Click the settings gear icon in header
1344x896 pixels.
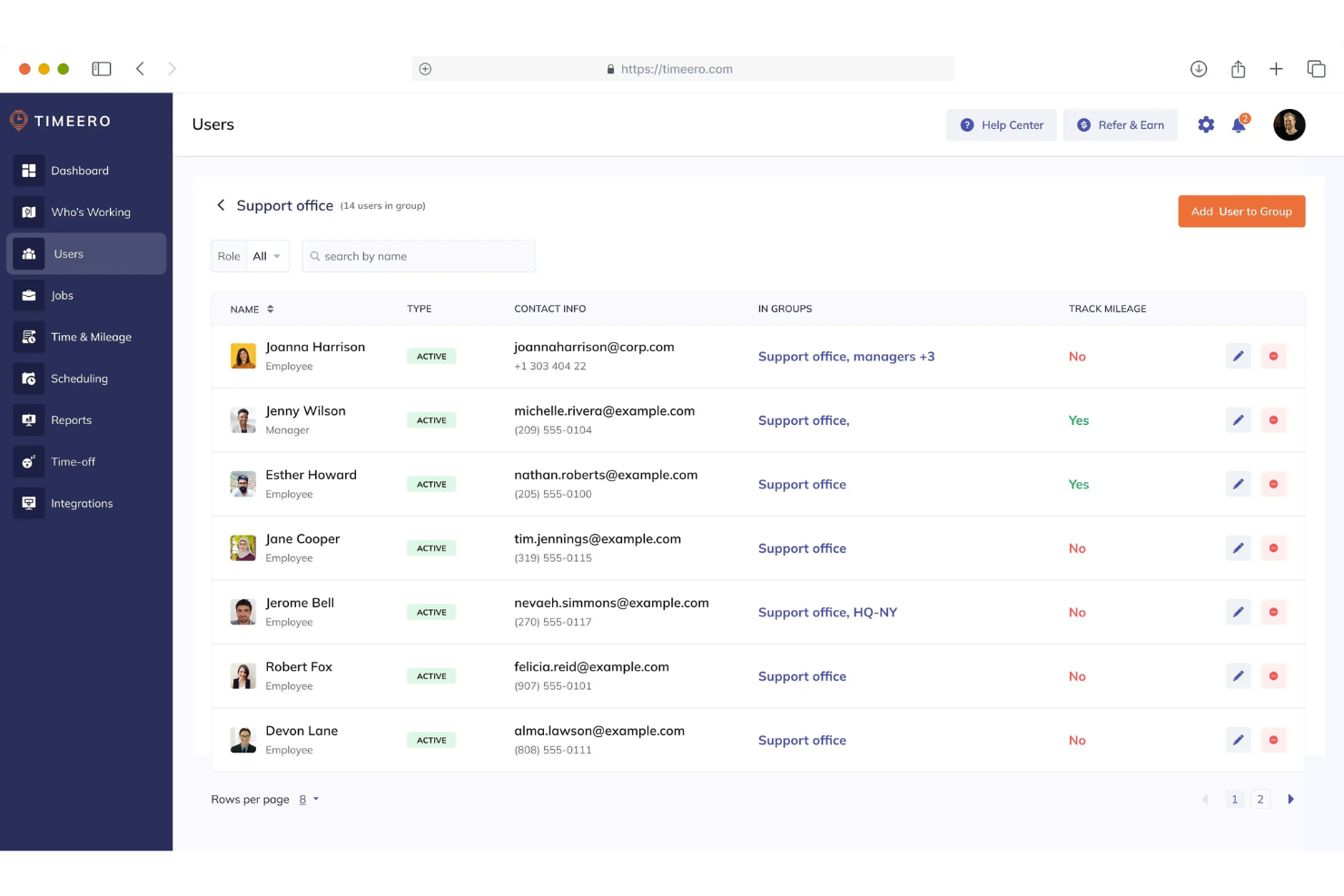[x=1205, y=125]
